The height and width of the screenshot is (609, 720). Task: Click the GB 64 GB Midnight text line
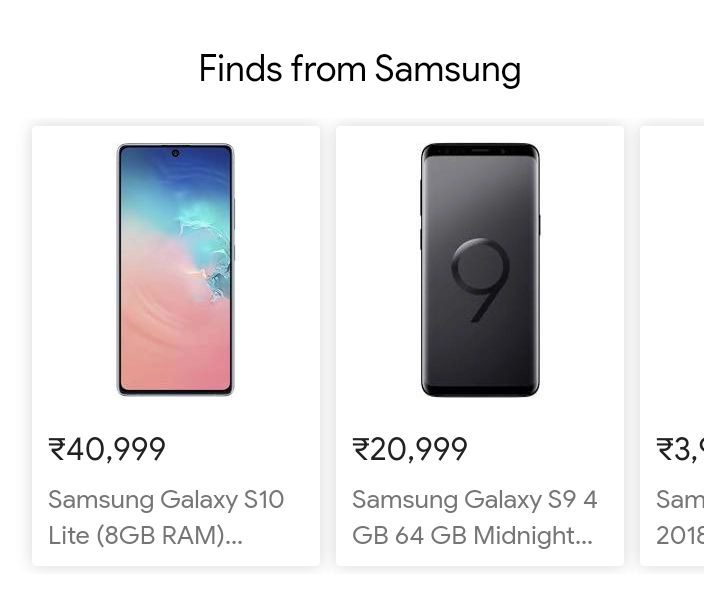[472, 535]
